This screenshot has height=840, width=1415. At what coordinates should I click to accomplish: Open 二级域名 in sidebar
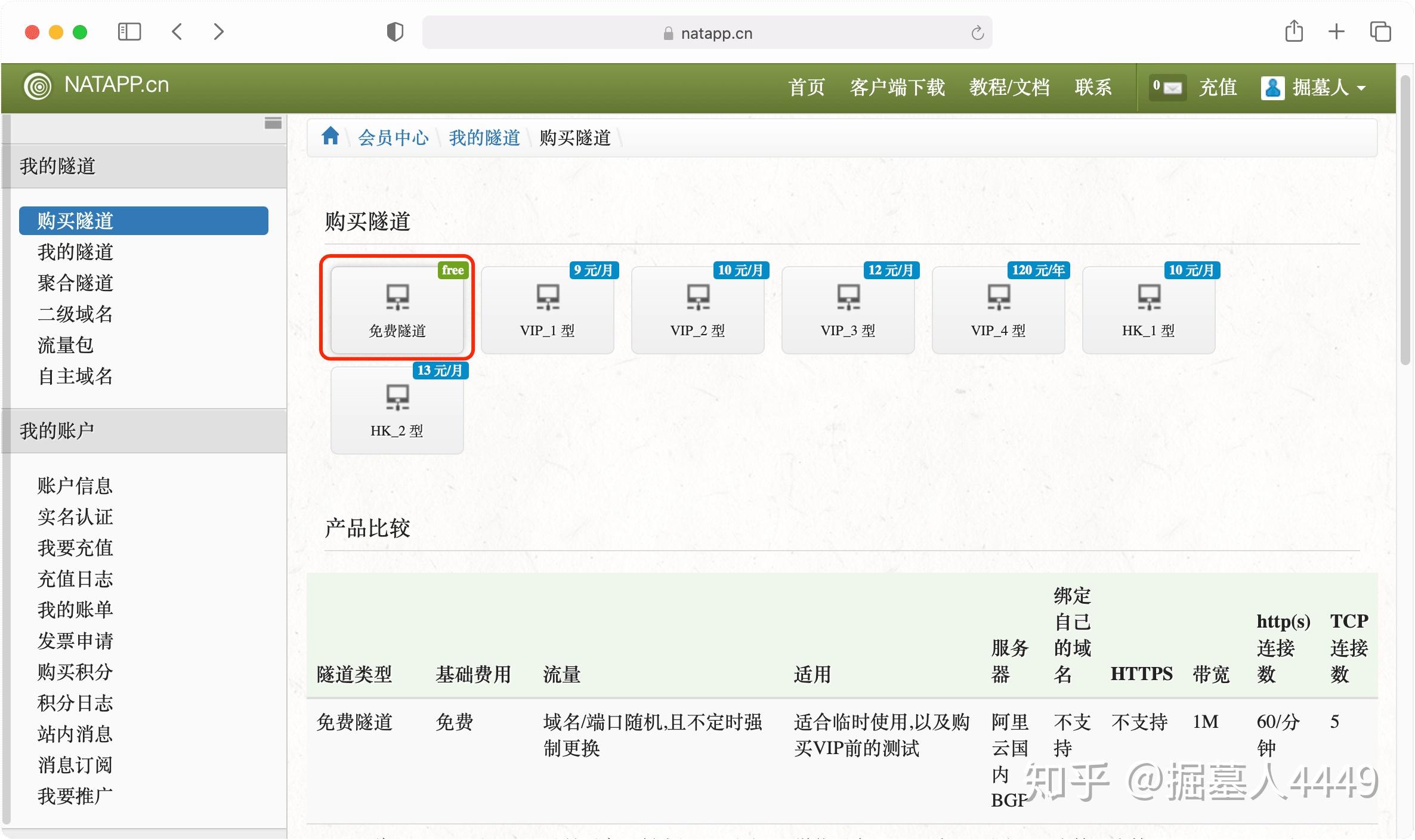pos(75,314)
